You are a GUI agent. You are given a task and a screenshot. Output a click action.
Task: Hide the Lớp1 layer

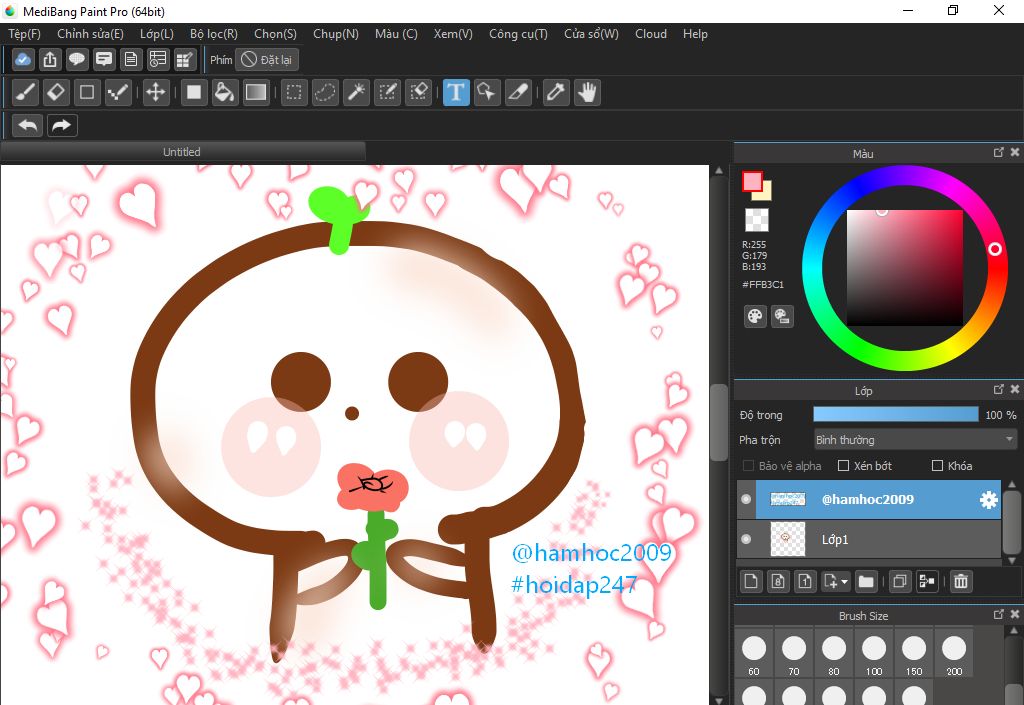click(746, 539)
